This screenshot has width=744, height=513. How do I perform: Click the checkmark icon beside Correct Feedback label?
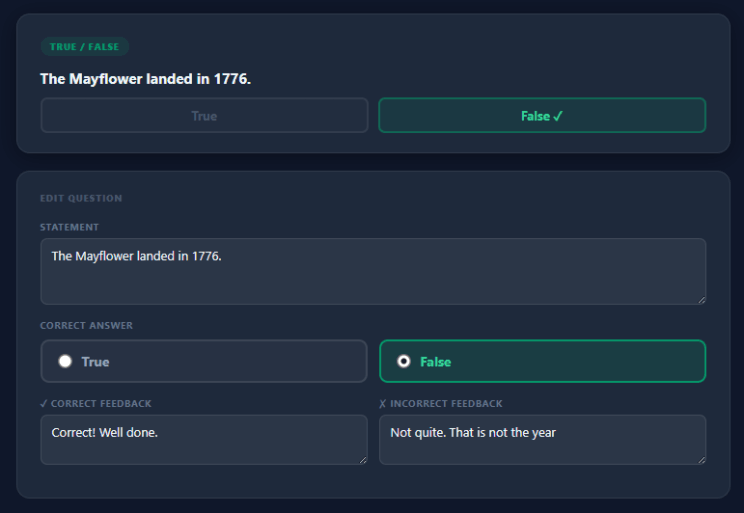(44, 404)
